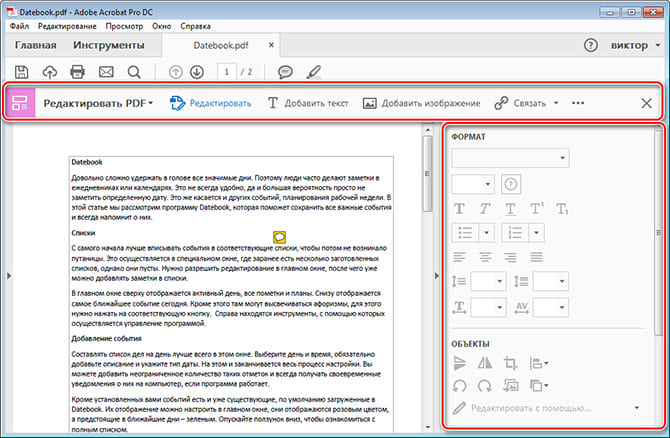Open horizontal scaling dropdown

pyautogui.click(x=488, y=307)
